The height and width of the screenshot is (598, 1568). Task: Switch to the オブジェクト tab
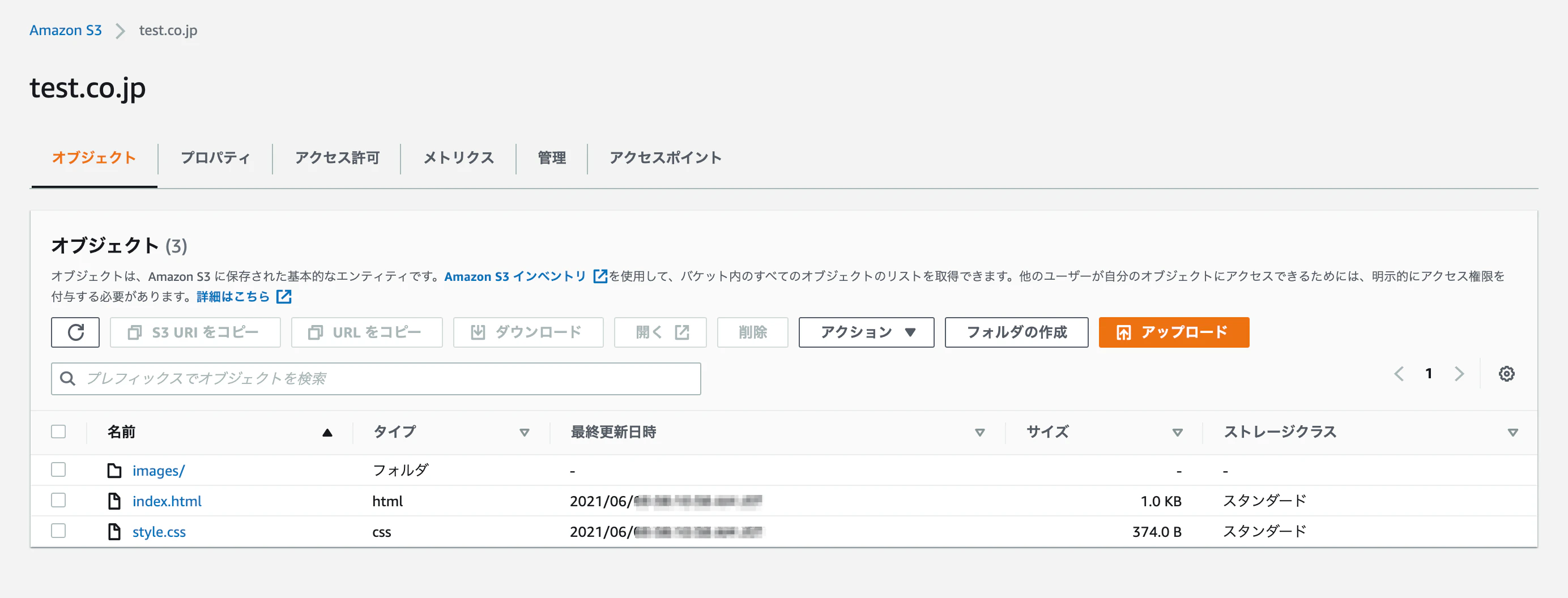click(93, 157)
